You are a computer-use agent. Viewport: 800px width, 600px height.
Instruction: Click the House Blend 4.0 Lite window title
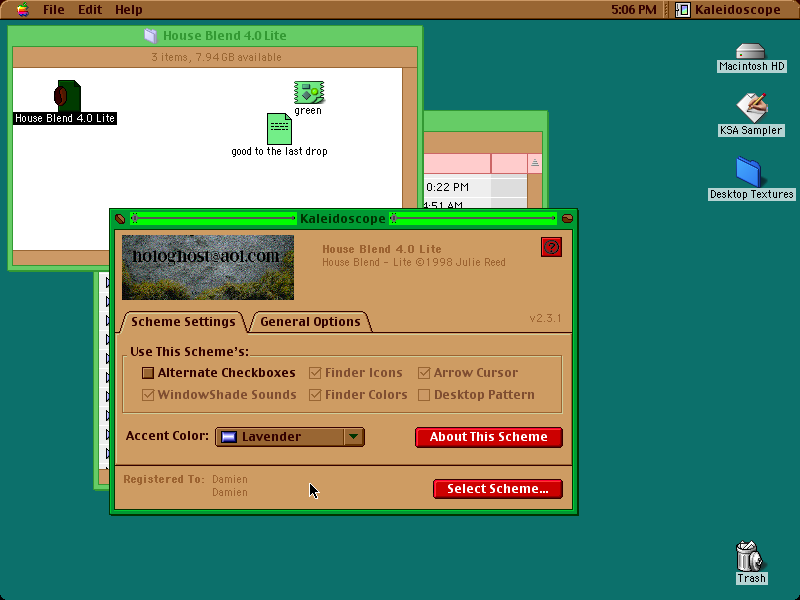coord(224,36)
